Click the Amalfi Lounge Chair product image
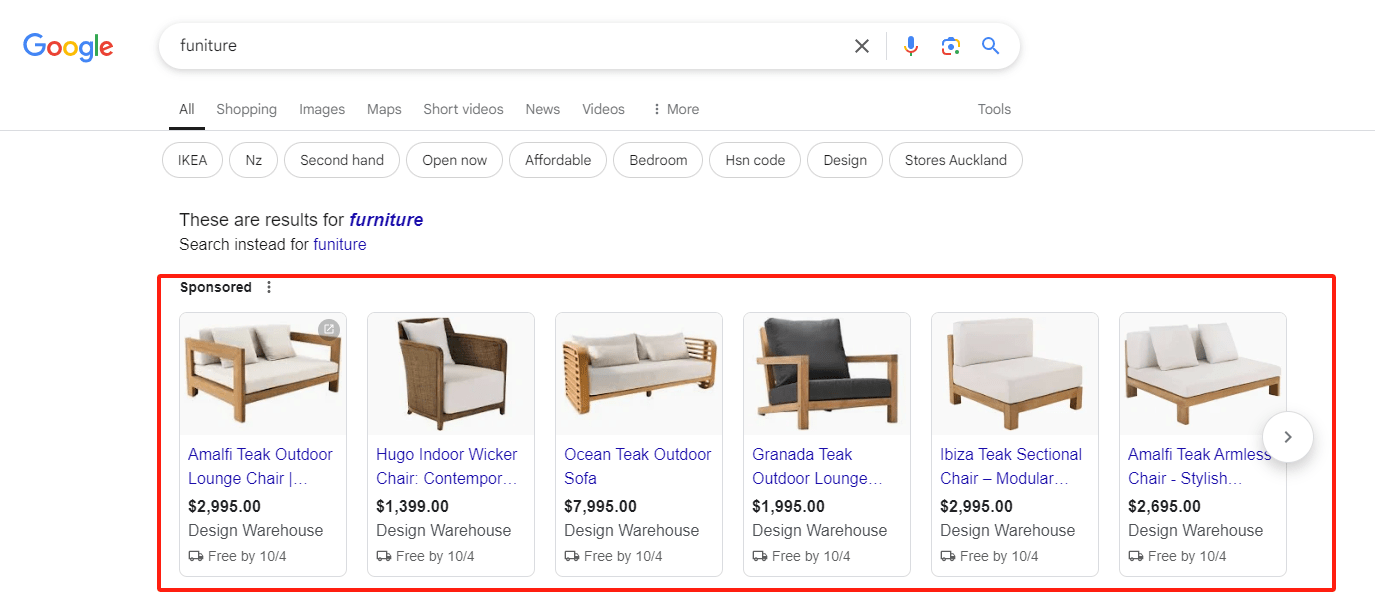Image resolution: width=1375 pixels, height=594 pixels. click(x=263, y=374)
